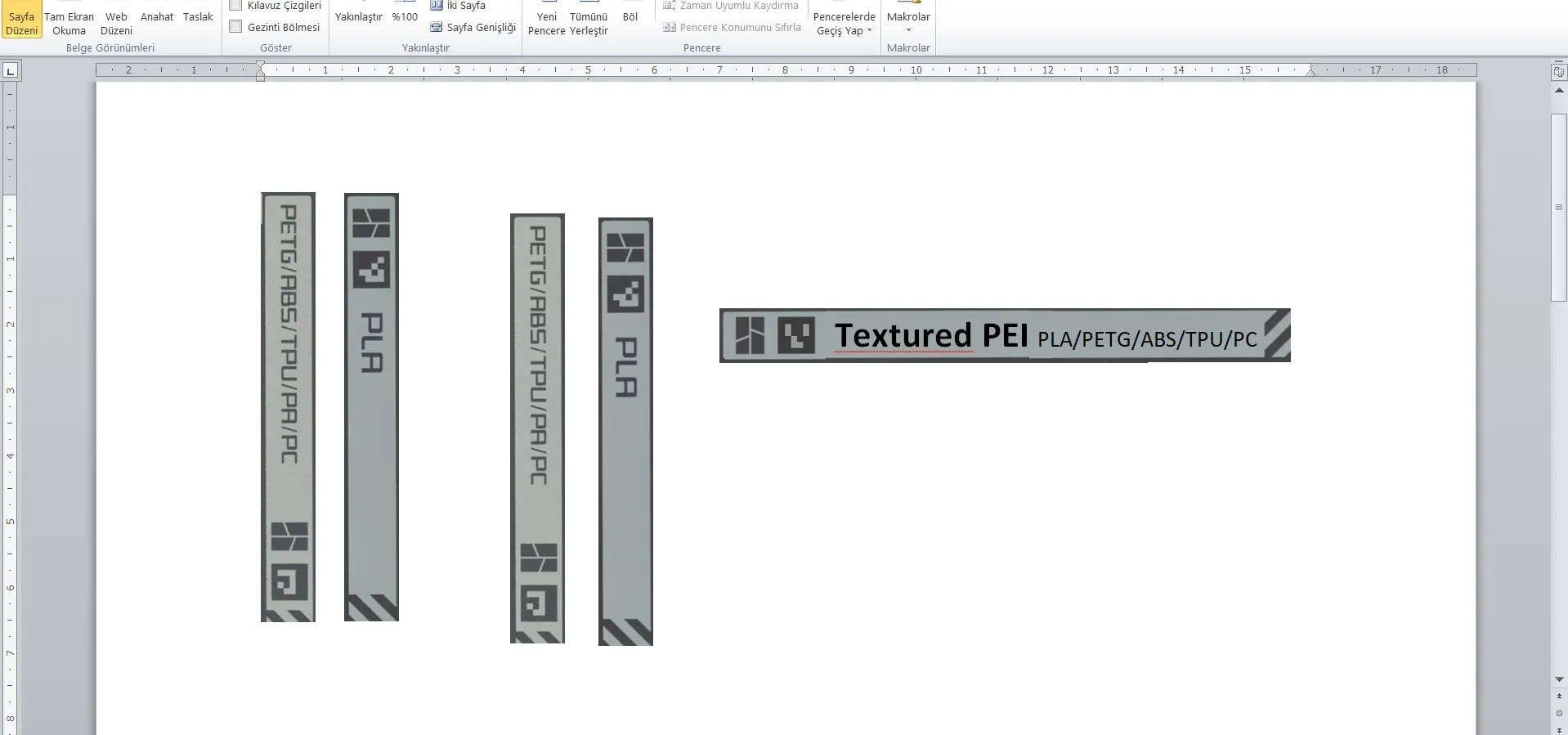Check the Gezinti Bölmesi checkbox
This screenshot has height=735, width=1568.
pyautogui.click(x=236, y=27)
